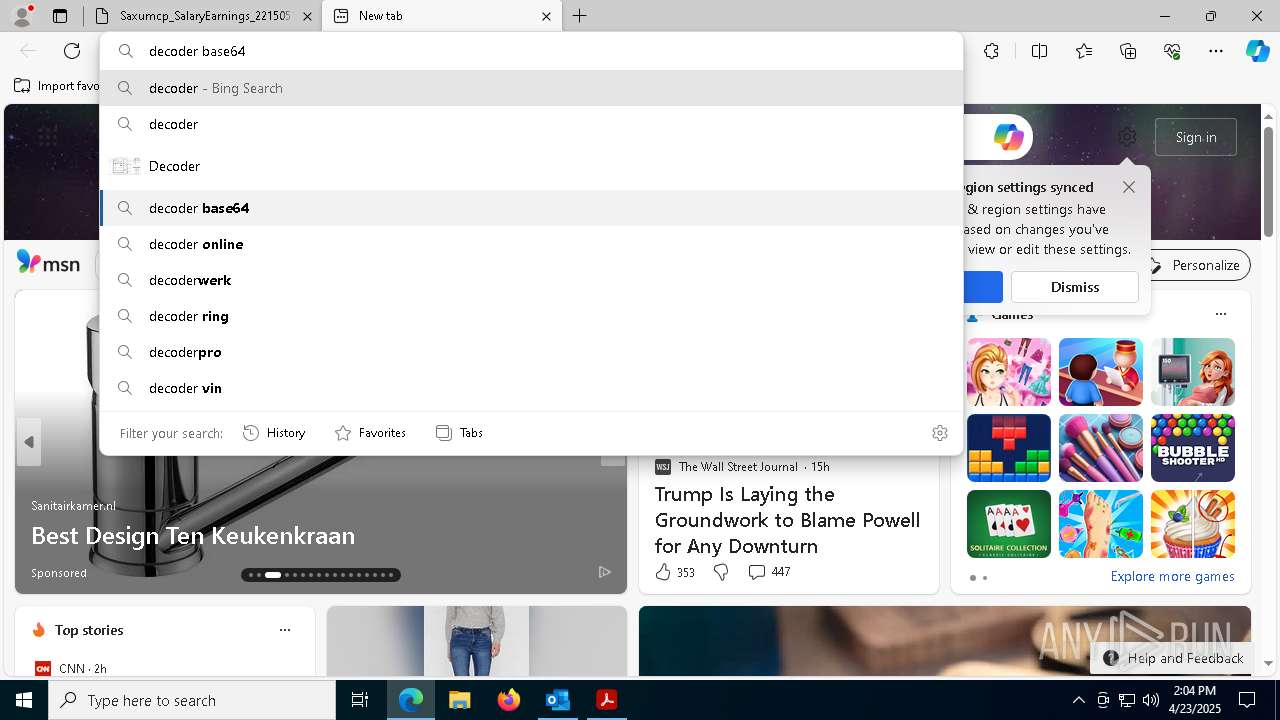Open a new tab with plus button
This screenshot has width=1280, height=720.
pyautogui.click(x=580, y=16)
